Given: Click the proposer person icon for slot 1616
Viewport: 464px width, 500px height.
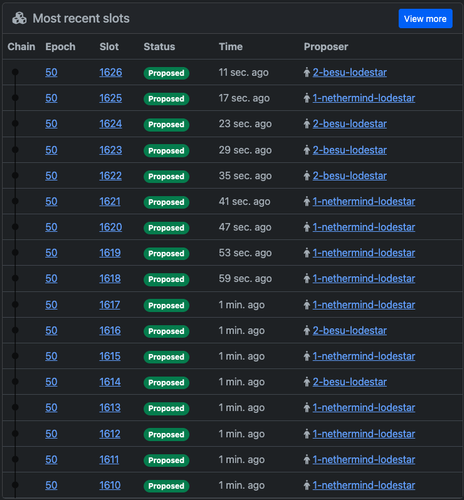Looking at the screenshot, I should [x=307, y=331].
